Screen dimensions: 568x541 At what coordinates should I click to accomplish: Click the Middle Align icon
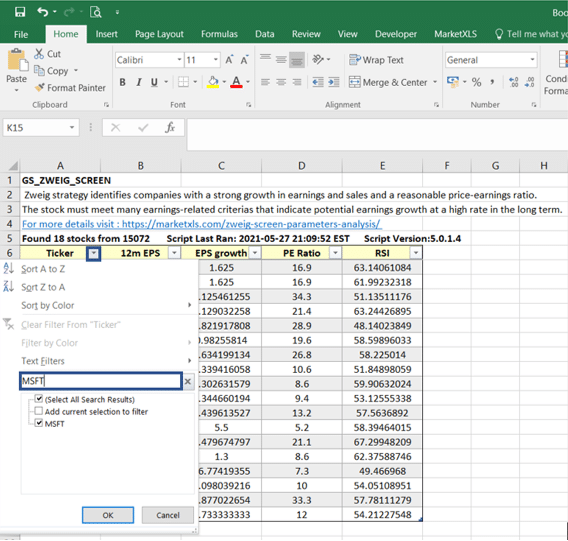(x=281, y=59)
